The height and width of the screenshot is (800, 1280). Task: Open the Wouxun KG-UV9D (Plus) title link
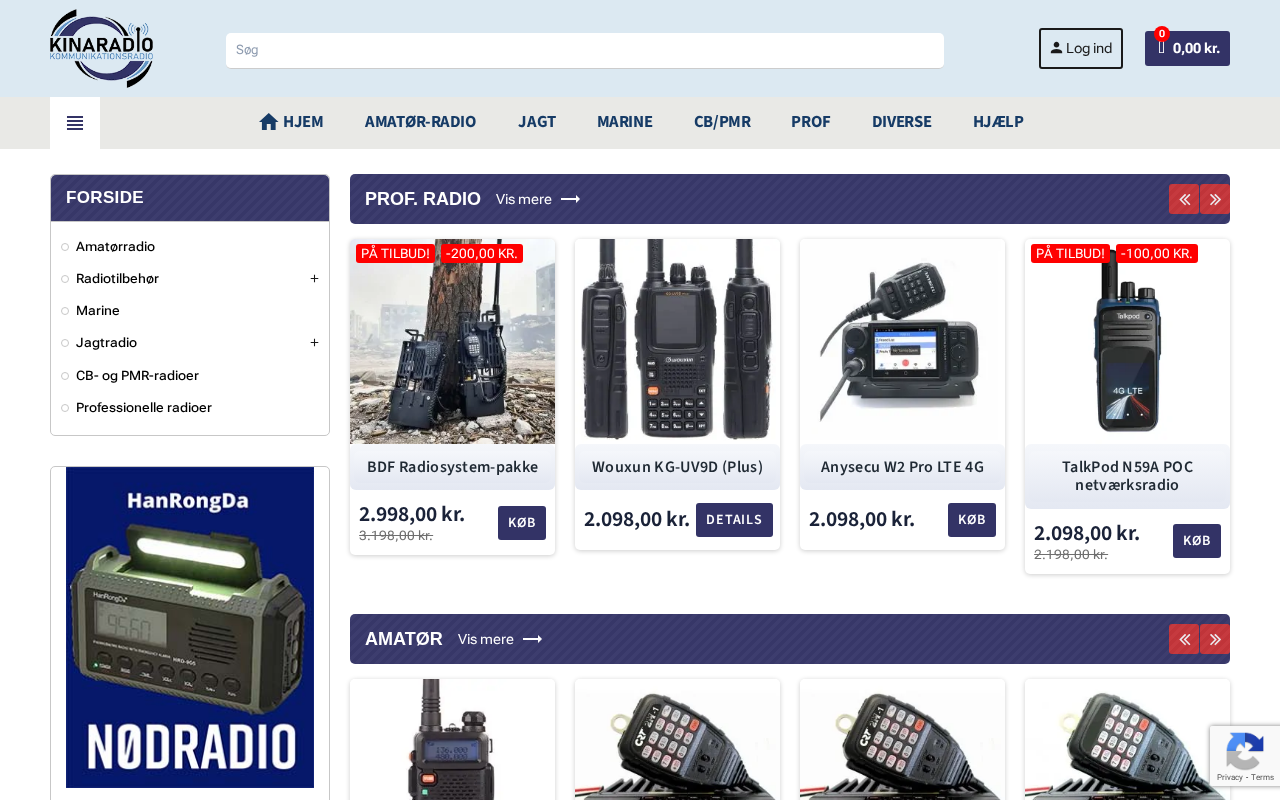677,467
